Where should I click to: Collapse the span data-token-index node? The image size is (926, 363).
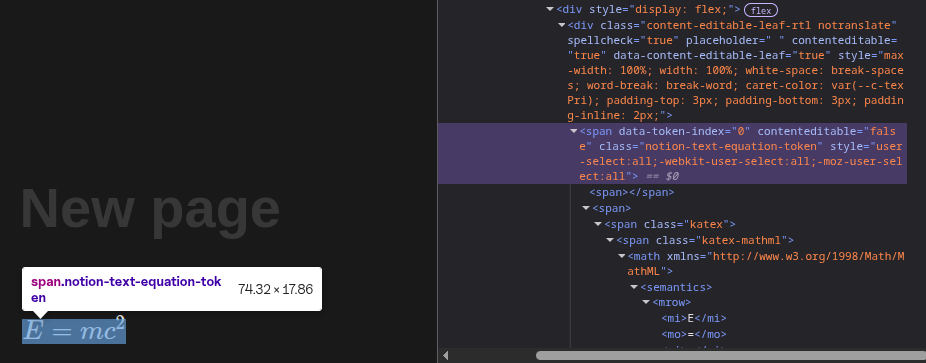[573, 132]
